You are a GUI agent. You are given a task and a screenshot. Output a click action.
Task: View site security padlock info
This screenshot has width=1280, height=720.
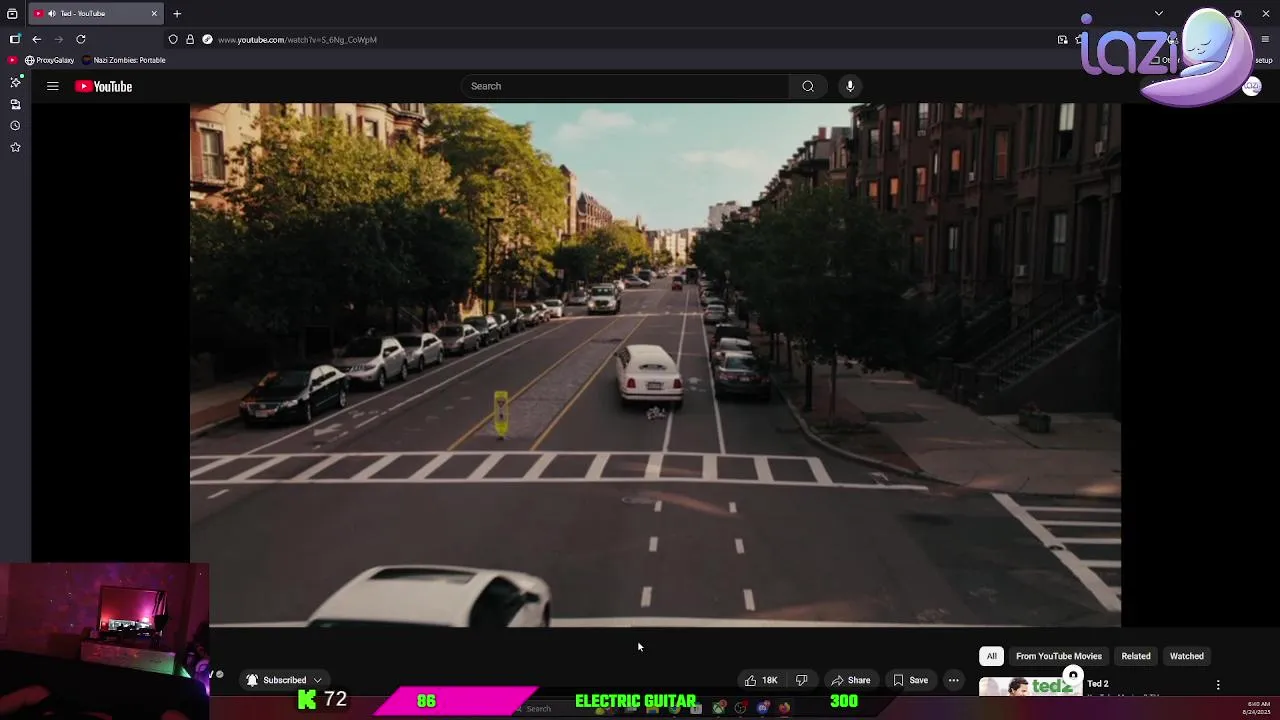coord(190,39)
